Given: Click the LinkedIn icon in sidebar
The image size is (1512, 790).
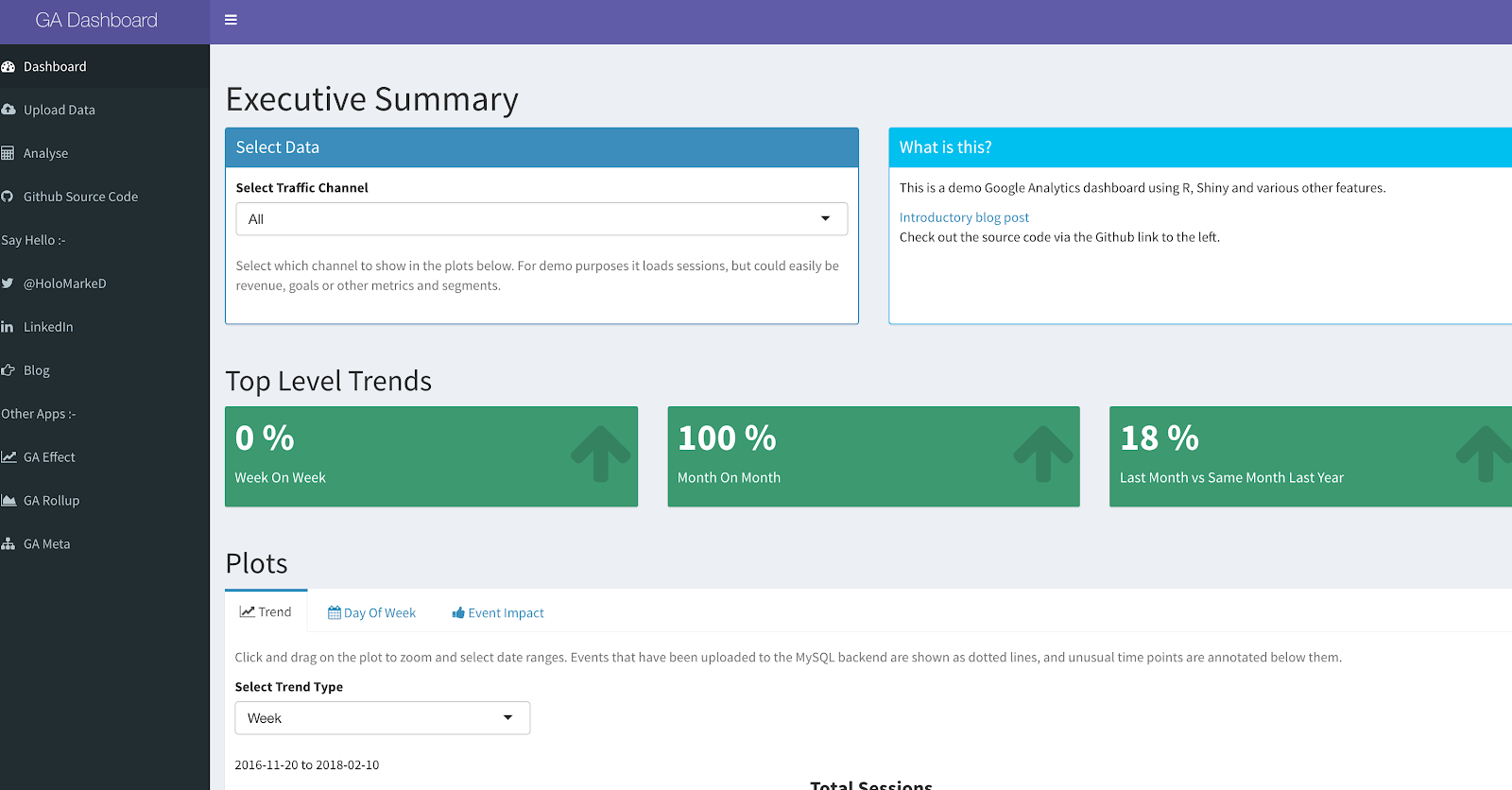Looking at the screenshot, I should tap(7, 327).
